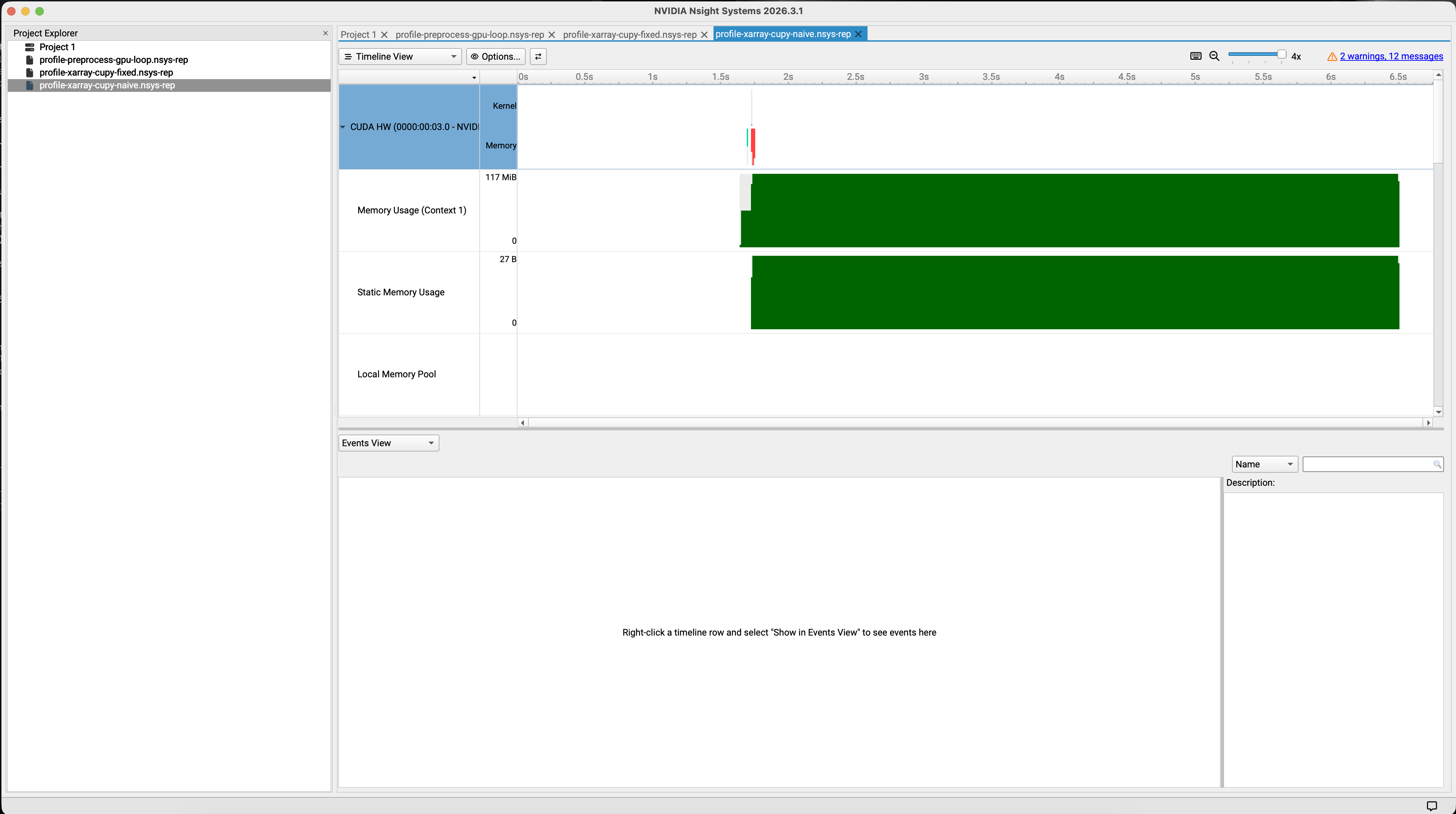Image resolution: width=1456 pixels, height=814 pixels.
Task: Switch to profile-preprocess-gpu-loop.nsys-rep tab
Action: click(470, 35)
